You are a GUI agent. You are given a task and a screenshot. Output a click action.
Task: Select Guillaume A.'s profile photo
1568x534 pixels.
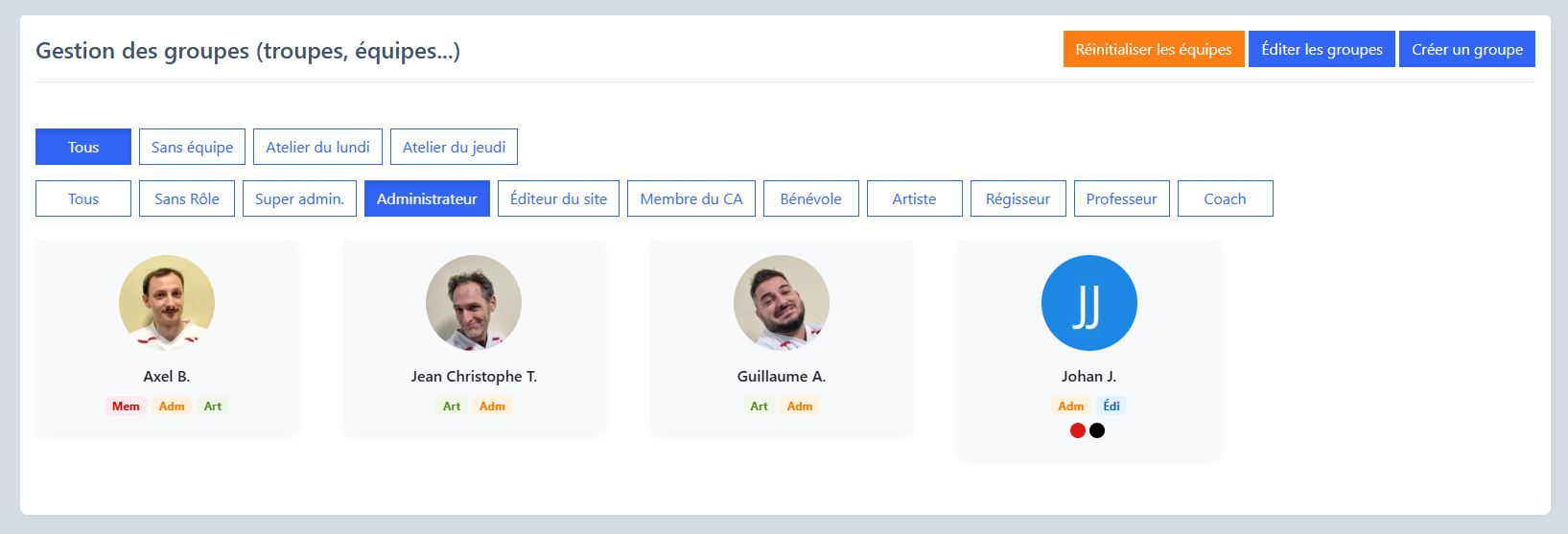click(782, 303)
